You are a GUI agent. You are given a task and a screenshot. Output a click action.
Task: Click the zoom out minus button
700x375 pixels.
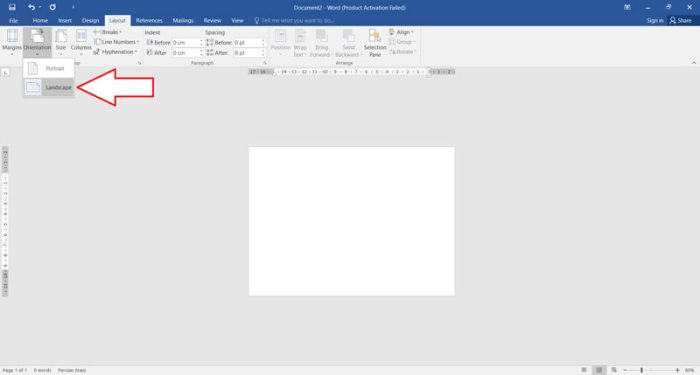point(625,370)
